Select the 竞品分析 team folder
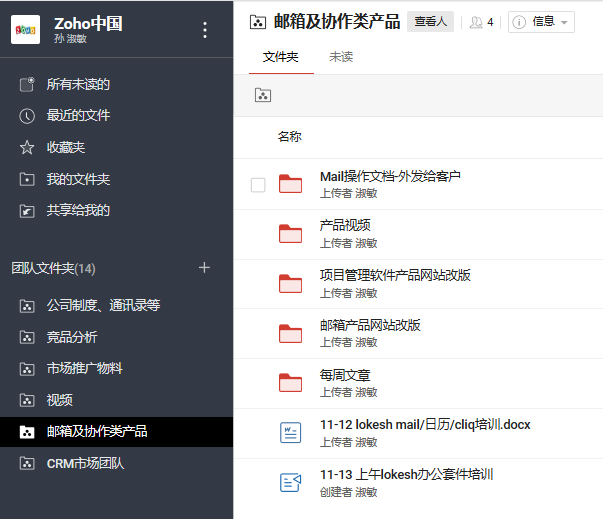This screenshot has width=603, height=519. click(x=72, y=337)
